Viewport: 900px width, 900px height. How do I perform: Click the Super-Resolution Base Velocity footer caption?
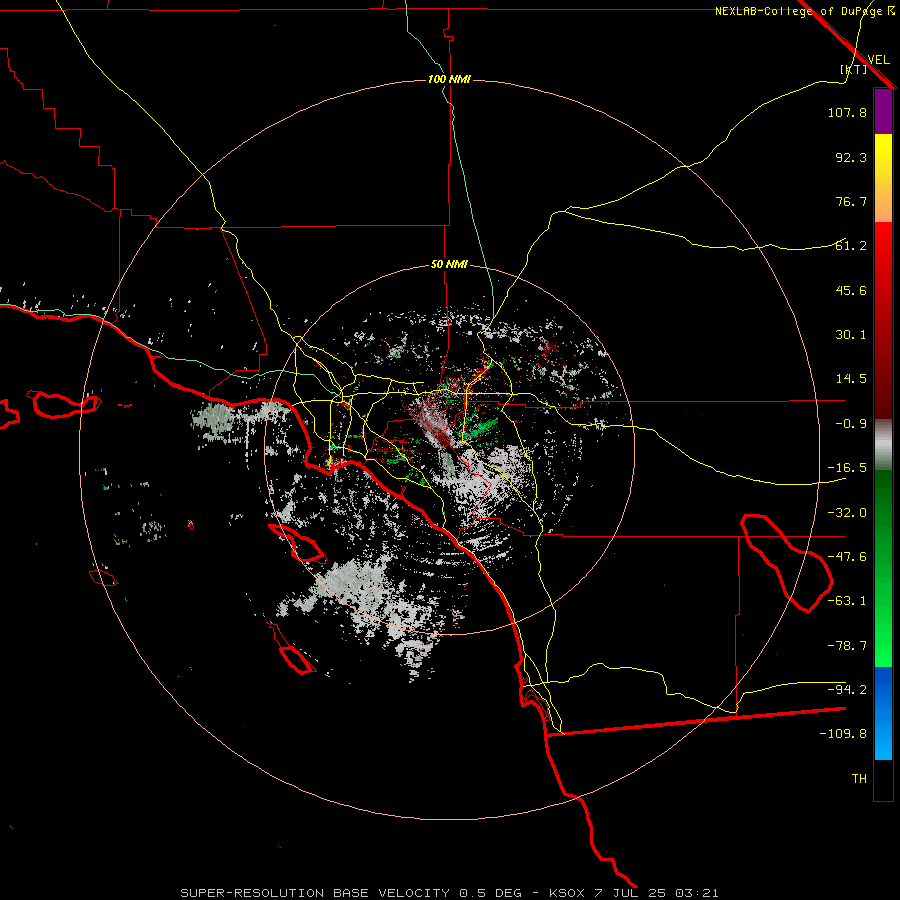pyautogui.click(x=449, y=893)
